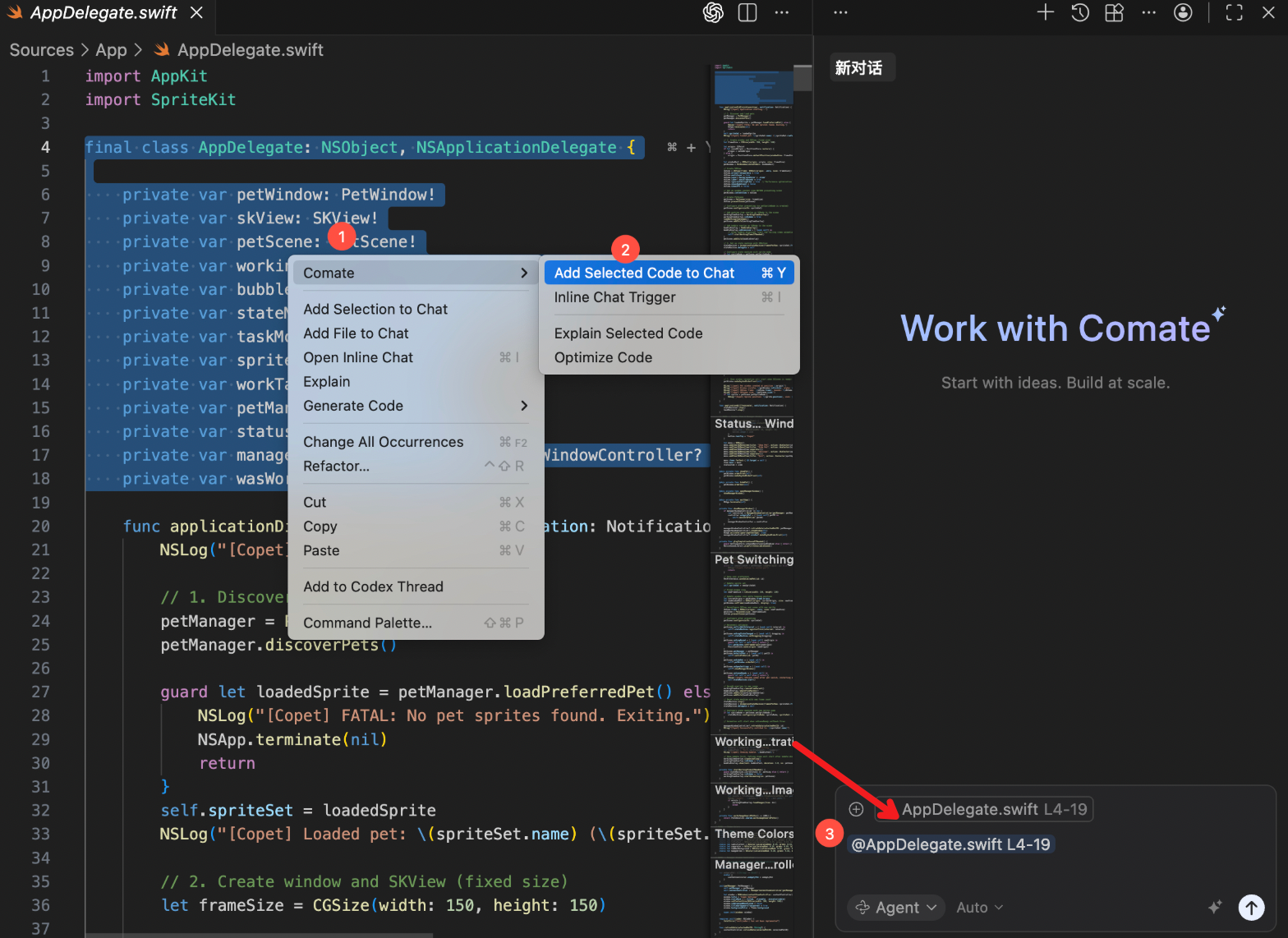Click the fullscreen expand chat panel icon
The width and height of the screenshot is (1288, 938).
pos(1234,12)
